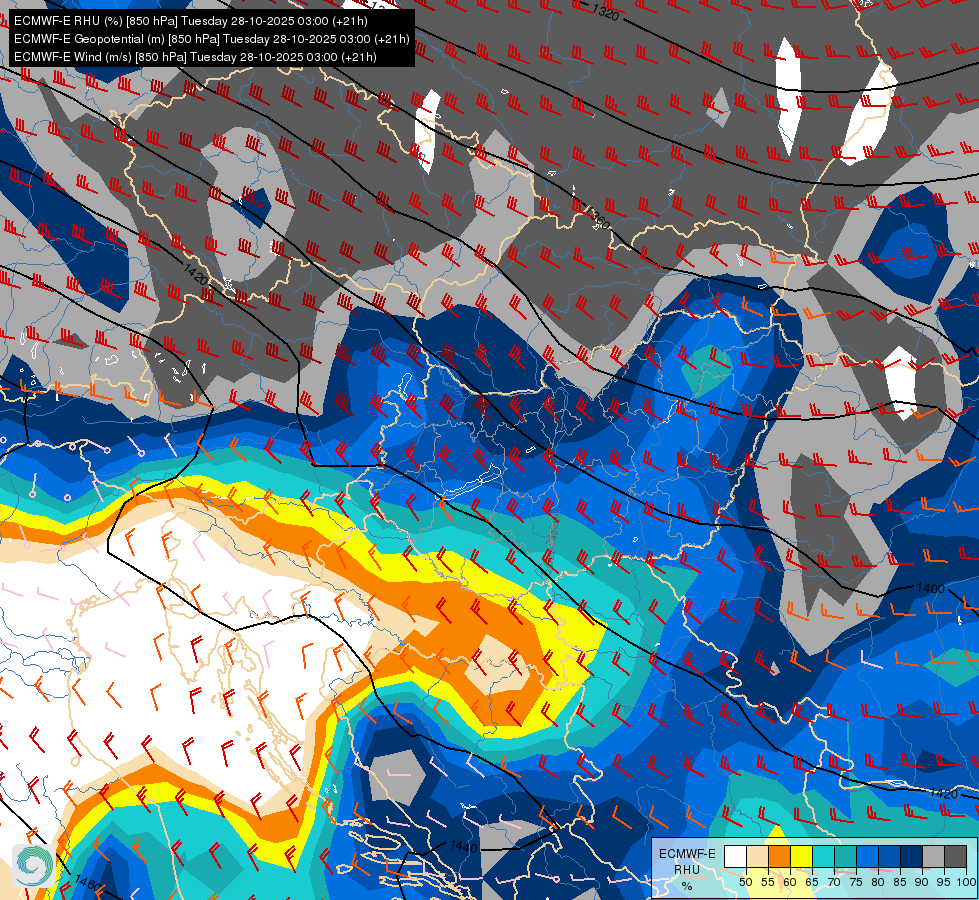Screen dimensions: 979x900
Task: Click the legend tick label 85
Action: (x=900, y=882)
